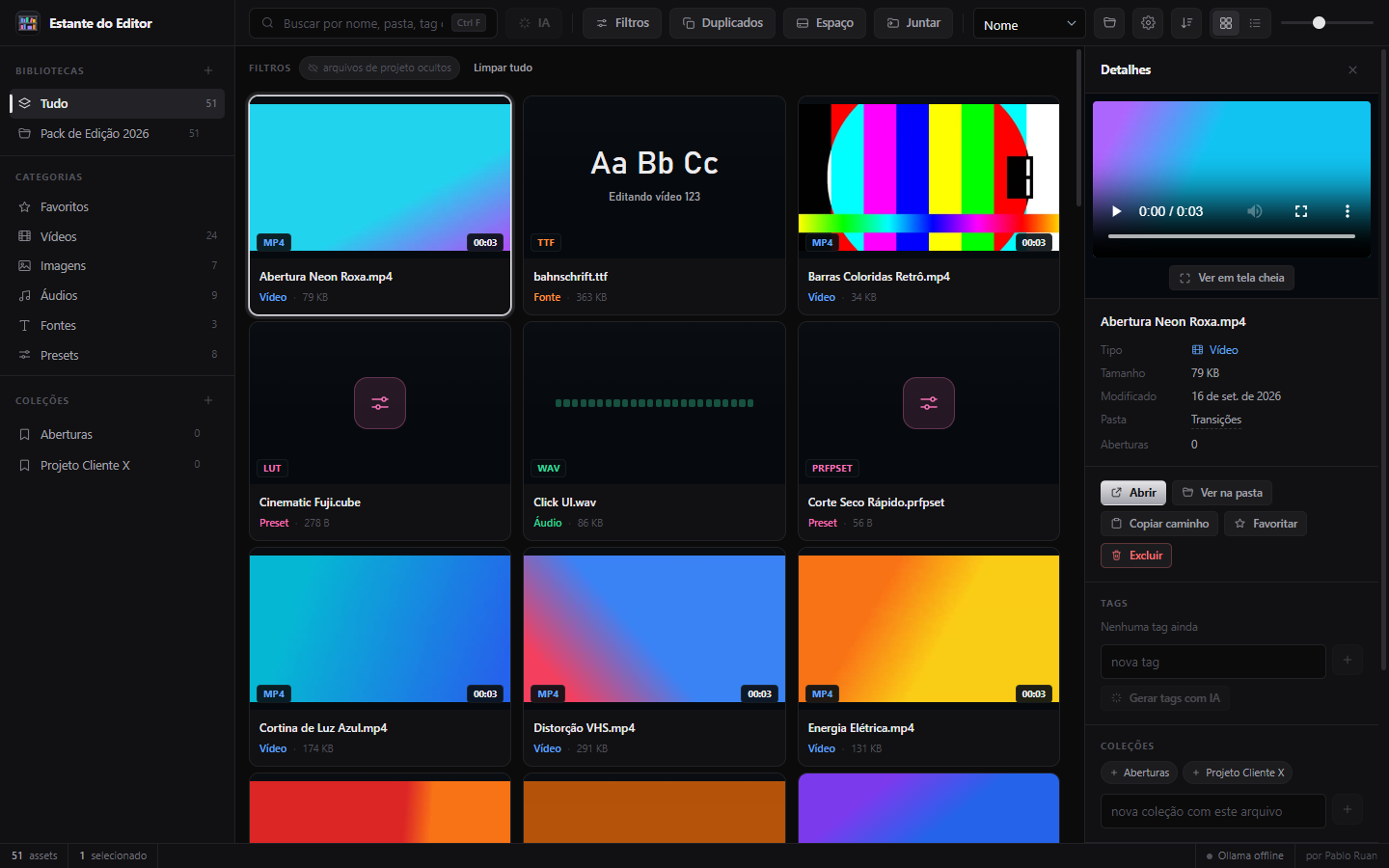Viewport: 1389px width, 868px height.
Task: Select Cortina de Luz Azul.mp4 thumbnail
Action: (380, 629)
